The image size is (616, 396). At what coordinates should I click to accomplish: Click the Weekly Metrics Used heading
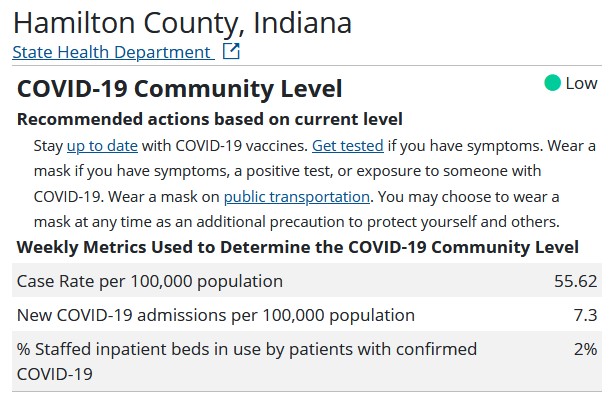(x=297, y=247)
